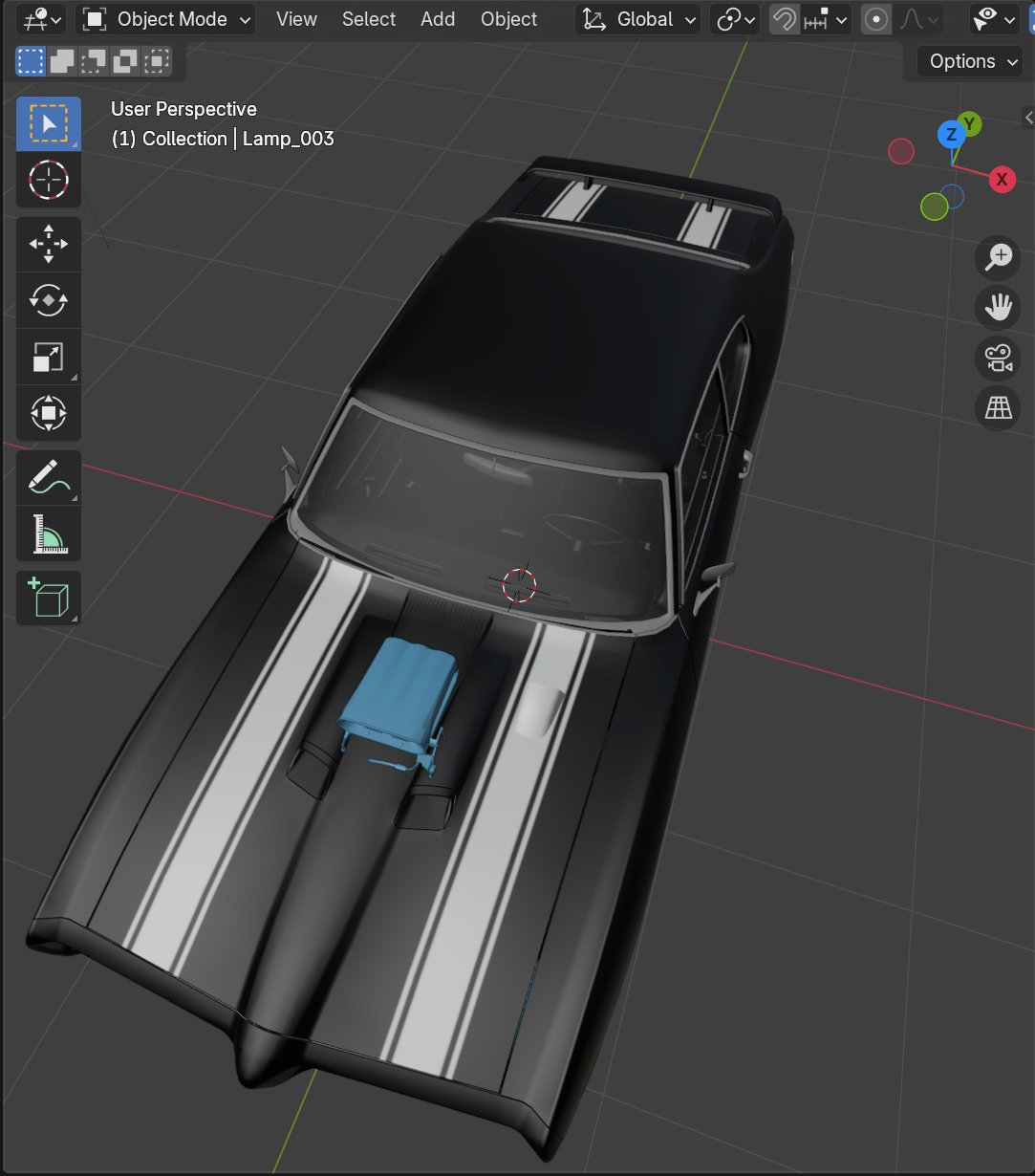Select the Select Box tool
Viewport: 1035px width, 1176px height.
coord(48,123)
